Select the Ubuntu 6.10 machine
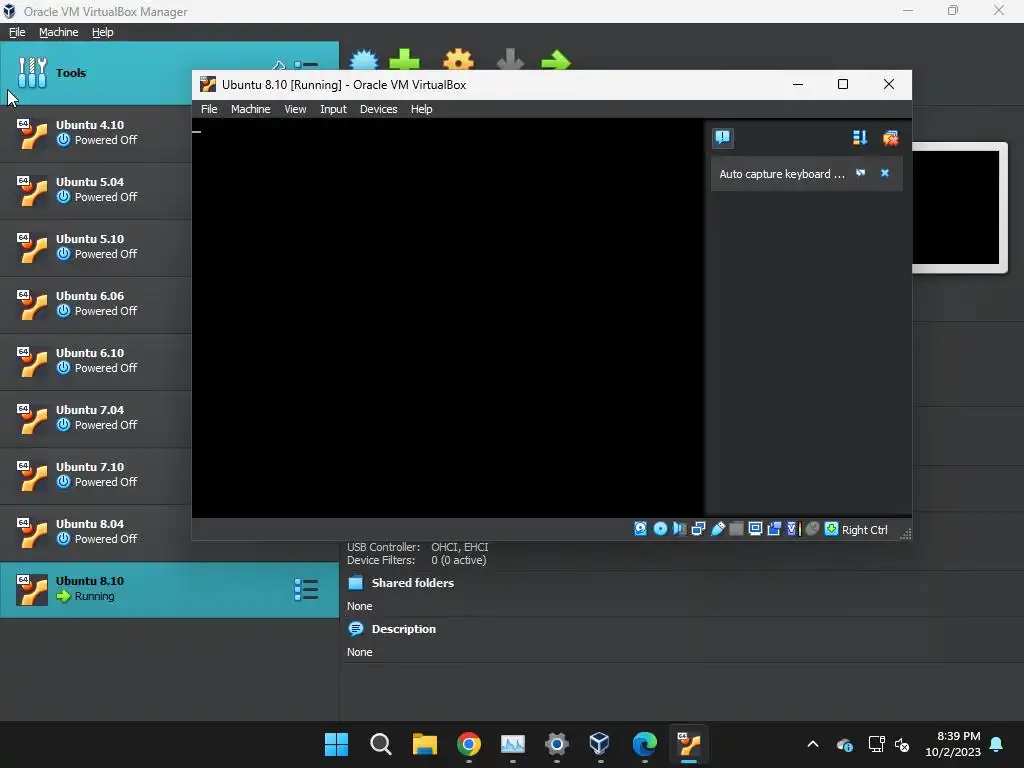The width and height of the screenshot is (1024, 768). 96,360
